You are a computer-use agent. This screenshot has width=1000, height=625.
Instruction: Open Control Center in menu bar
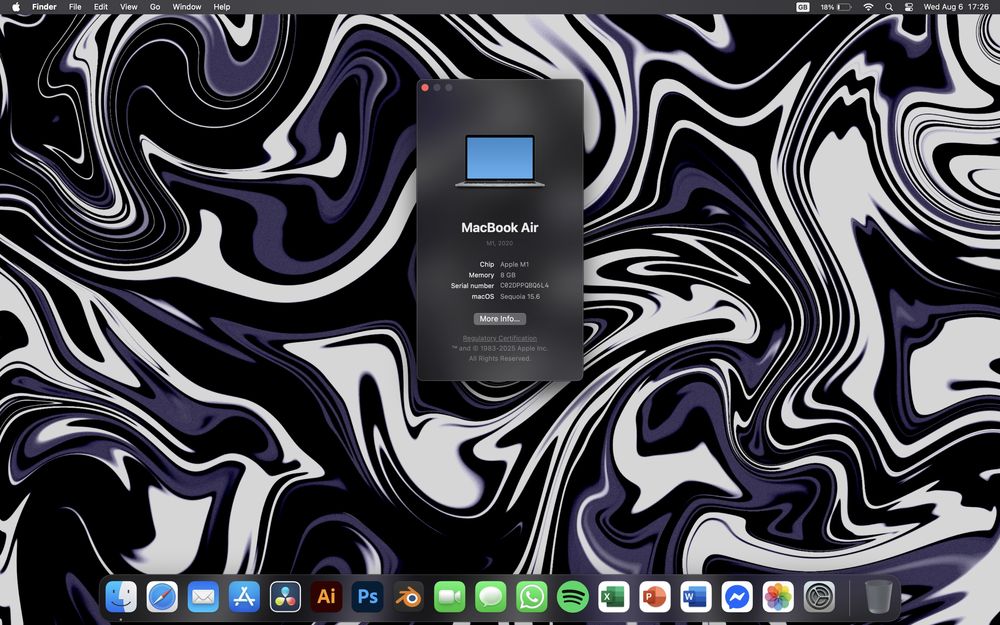(x=909, y=7)
